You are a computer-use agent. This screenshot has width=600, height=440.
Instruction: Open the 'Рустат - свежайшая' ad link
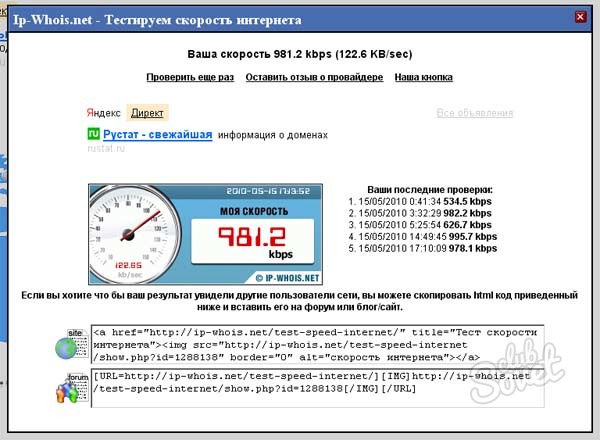coord(158,135)
